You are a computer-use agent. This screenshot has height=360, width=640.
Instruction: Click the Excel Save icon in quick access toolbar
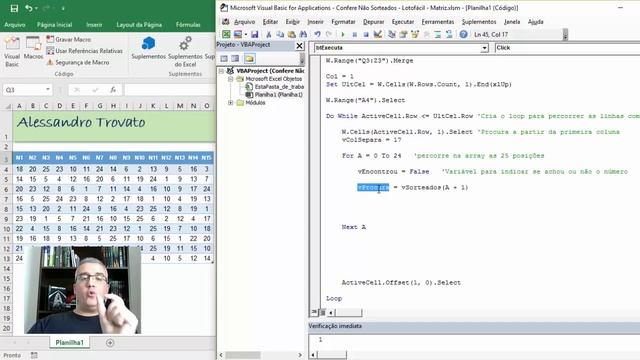click(14, 8)
